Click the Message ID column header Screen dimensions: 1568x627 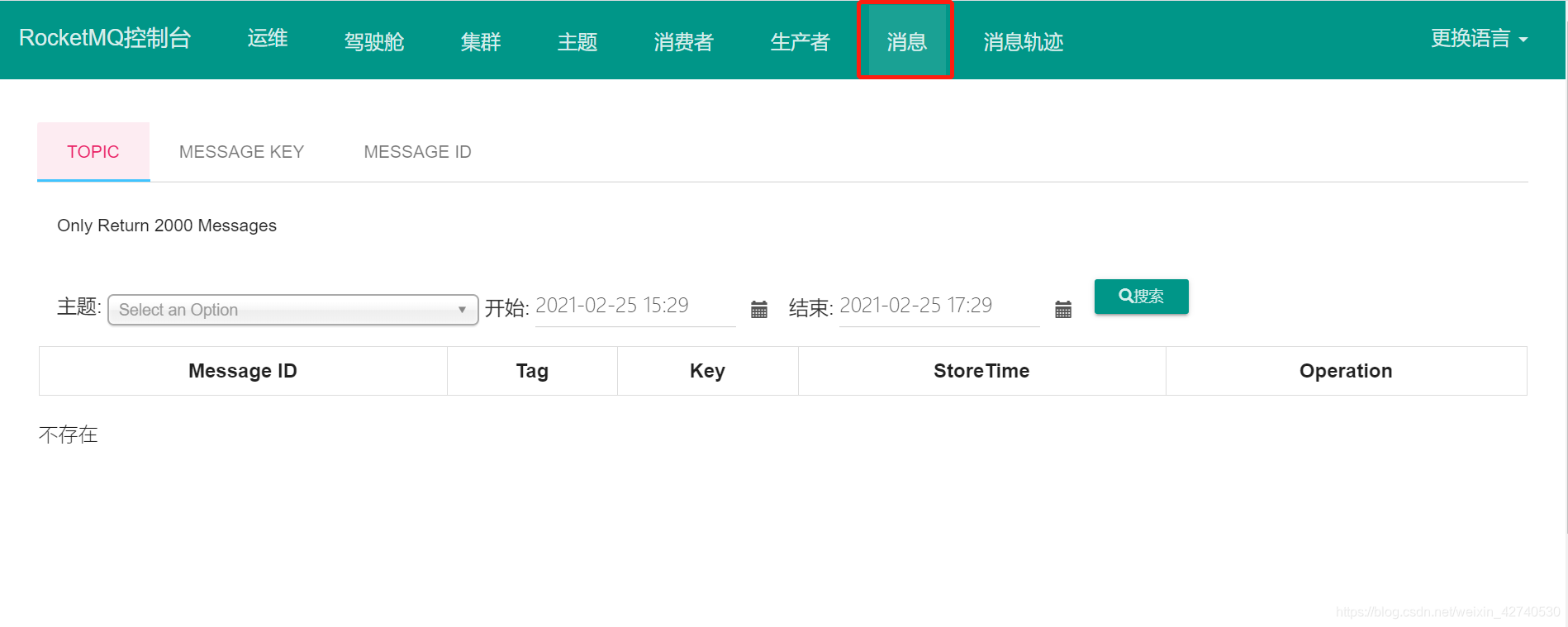(x=243, y=371)
